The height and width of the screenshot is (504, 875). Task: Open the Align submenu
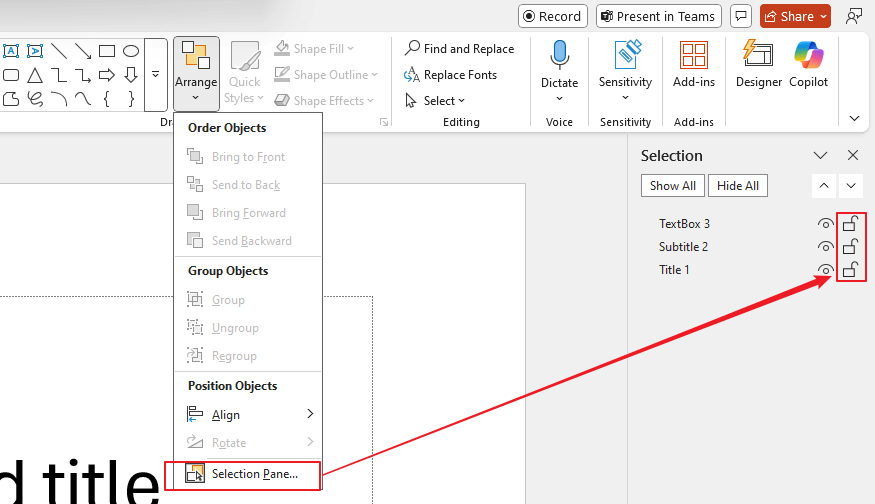click(x=248, y=415)
